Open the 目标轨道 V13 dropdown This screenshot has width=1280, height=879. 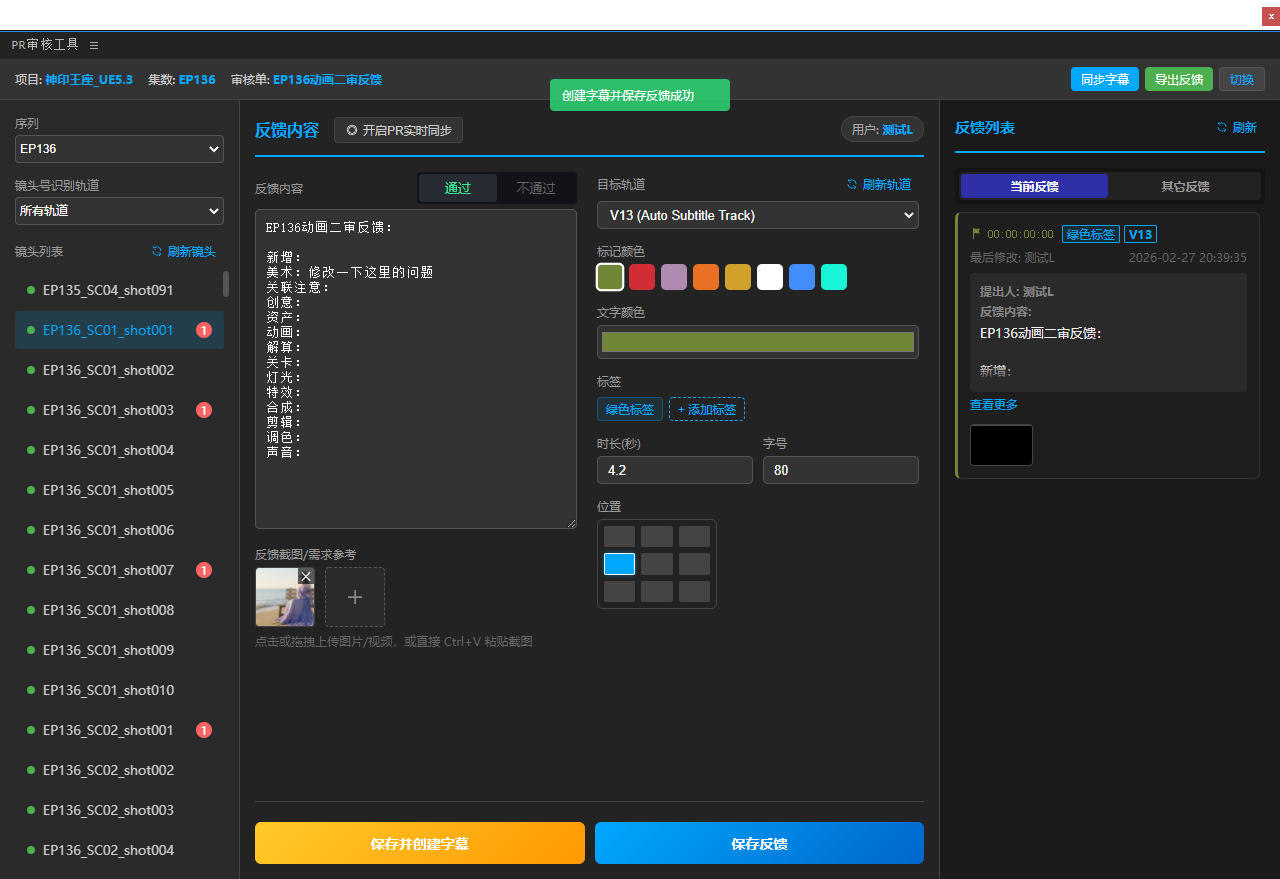click(757, 215)
